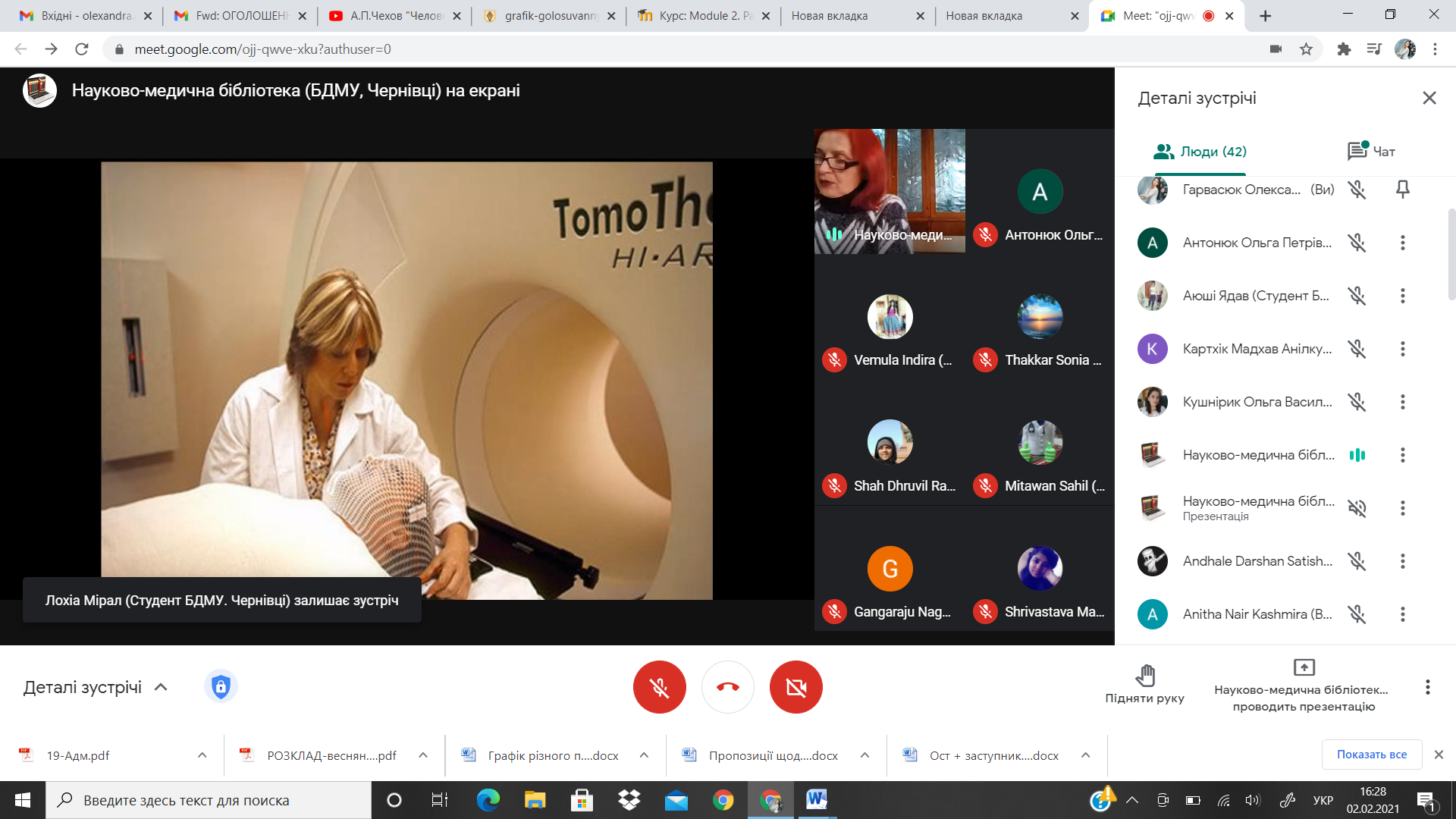Expand the Деталі зустрічі chevron at the bottom left

pos(161,687)
